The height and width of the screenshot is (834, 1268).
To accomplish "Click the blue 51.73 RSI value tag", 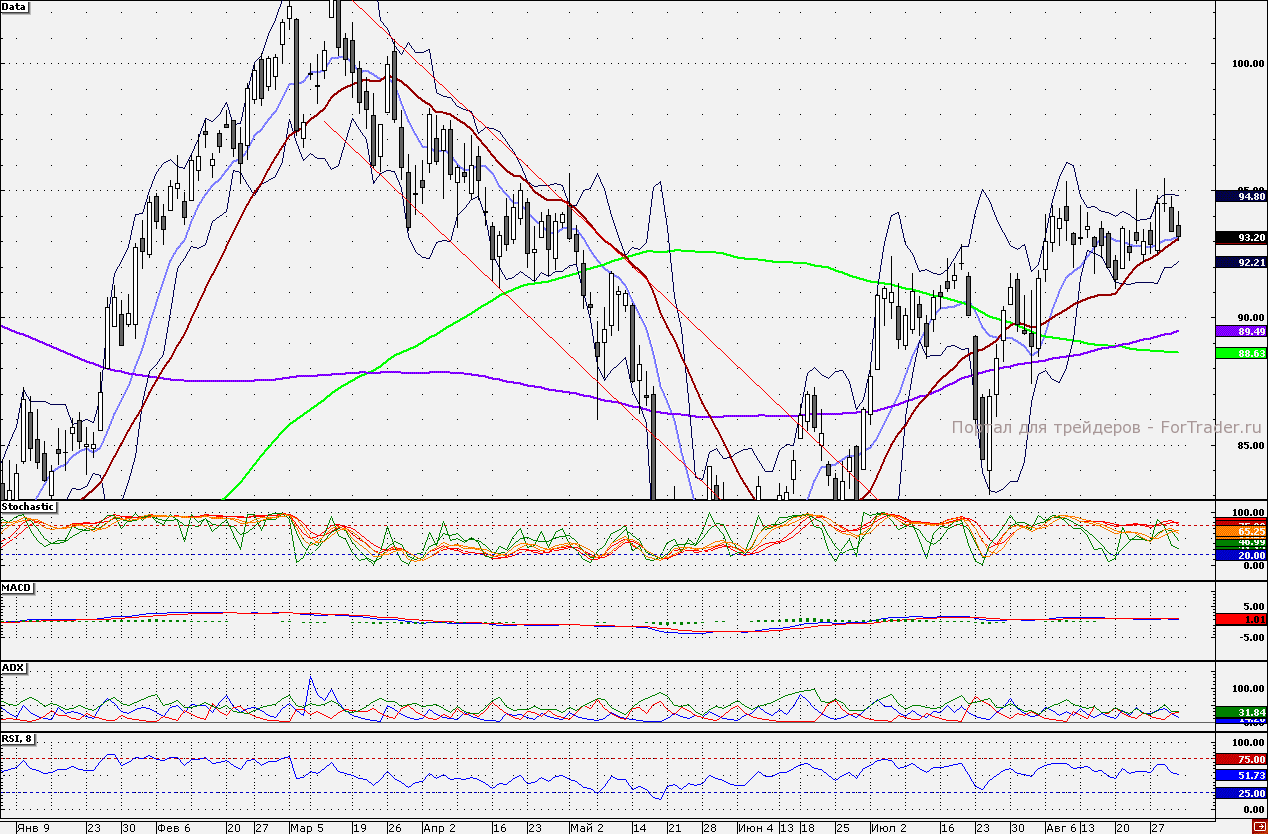I will (x=1240, y=776).
